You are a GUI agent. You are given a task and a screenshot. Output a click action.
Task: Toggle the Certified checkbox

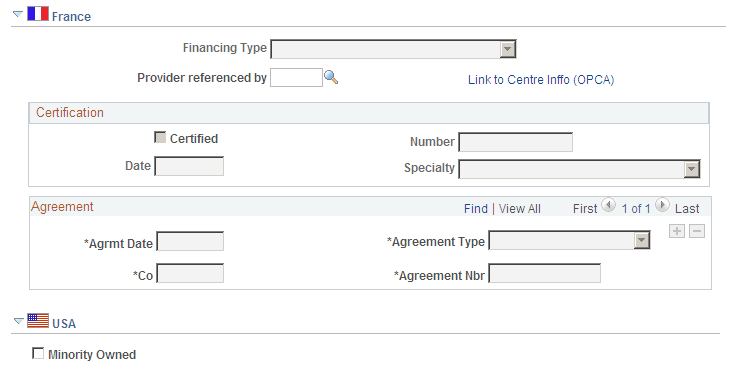click(160, 137)
